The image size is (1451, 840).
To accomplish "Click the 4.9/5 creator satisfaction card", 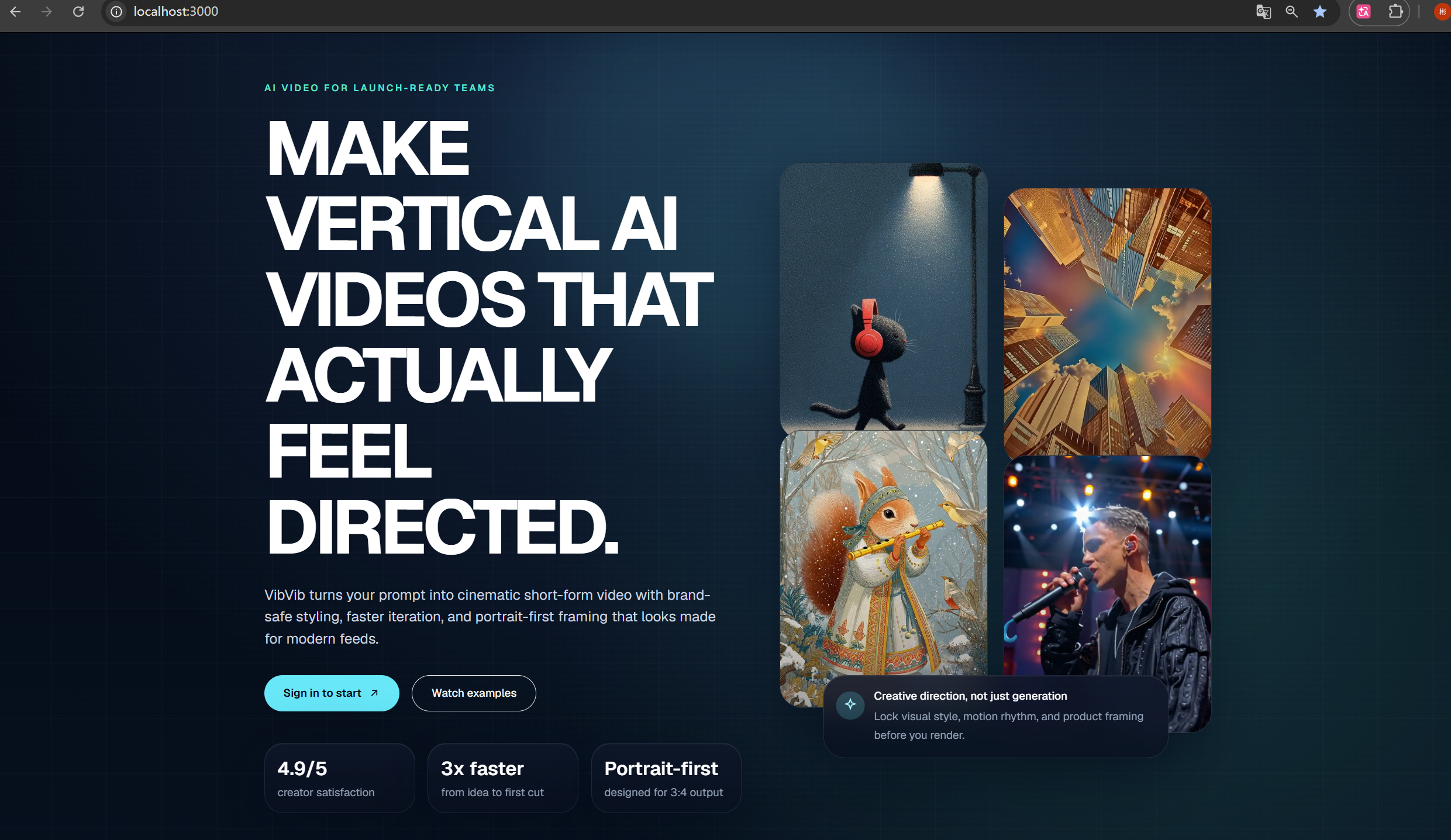I will pyautogui.click(x=340, y=778).
